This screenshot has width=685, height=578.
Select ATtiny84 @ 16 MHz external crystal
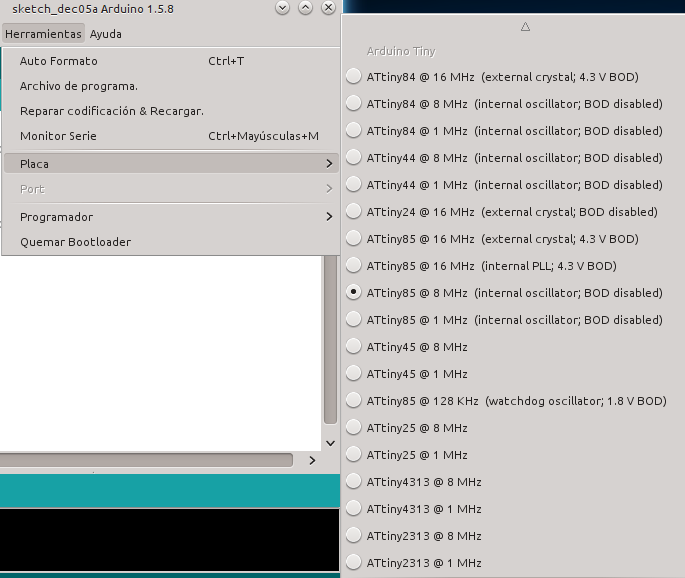[513, 77]
